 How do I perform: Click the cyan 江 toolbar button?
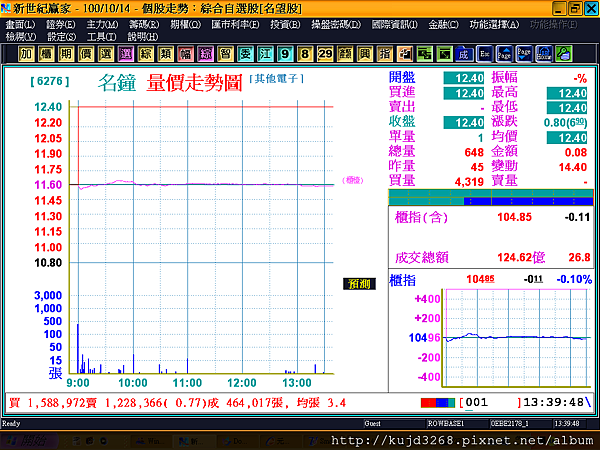click(265, 54)
